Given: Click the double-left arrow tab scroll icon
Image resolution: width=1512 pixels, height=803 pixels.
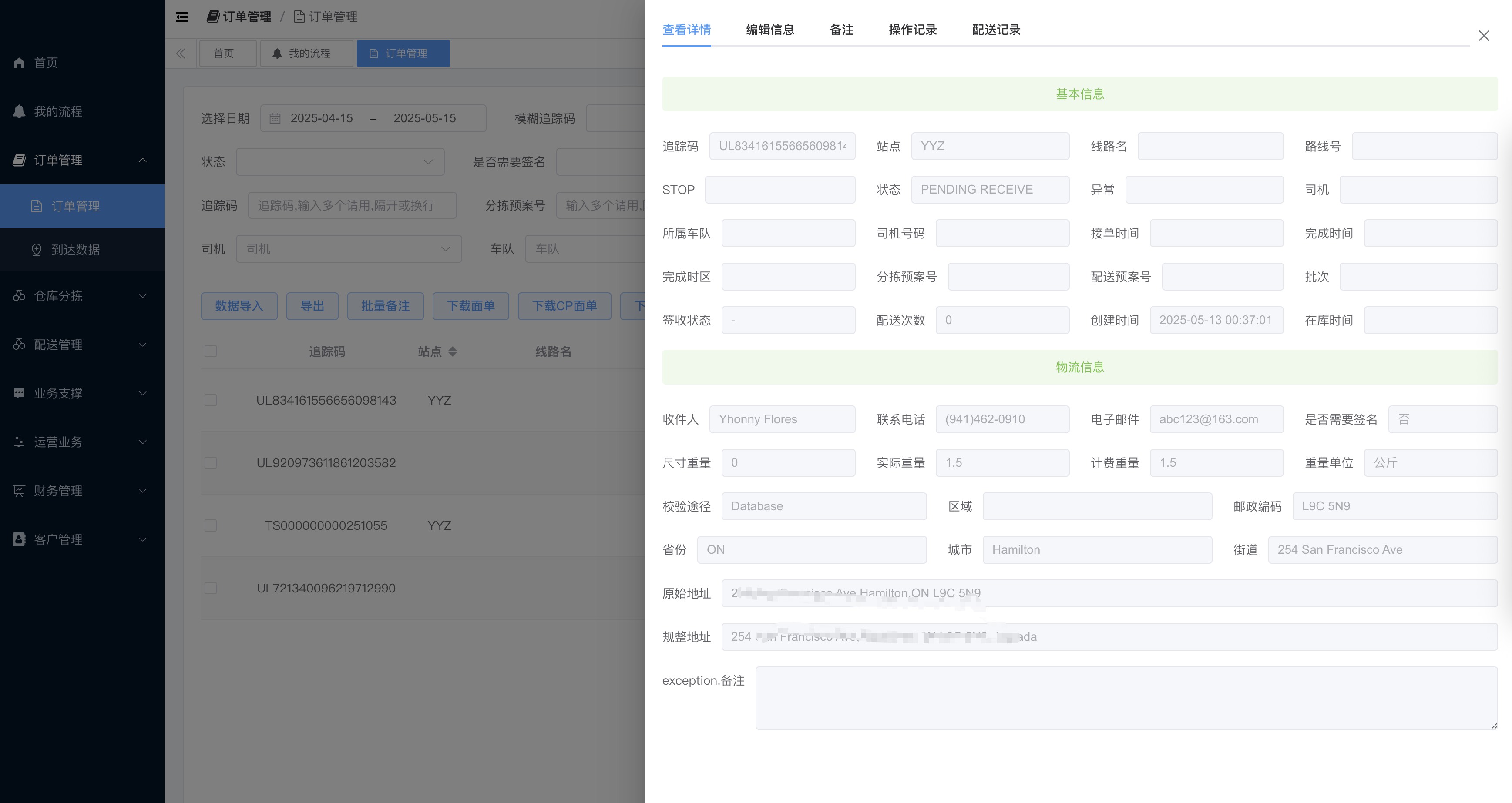Looking at the screenshot, I should [181, 54].
